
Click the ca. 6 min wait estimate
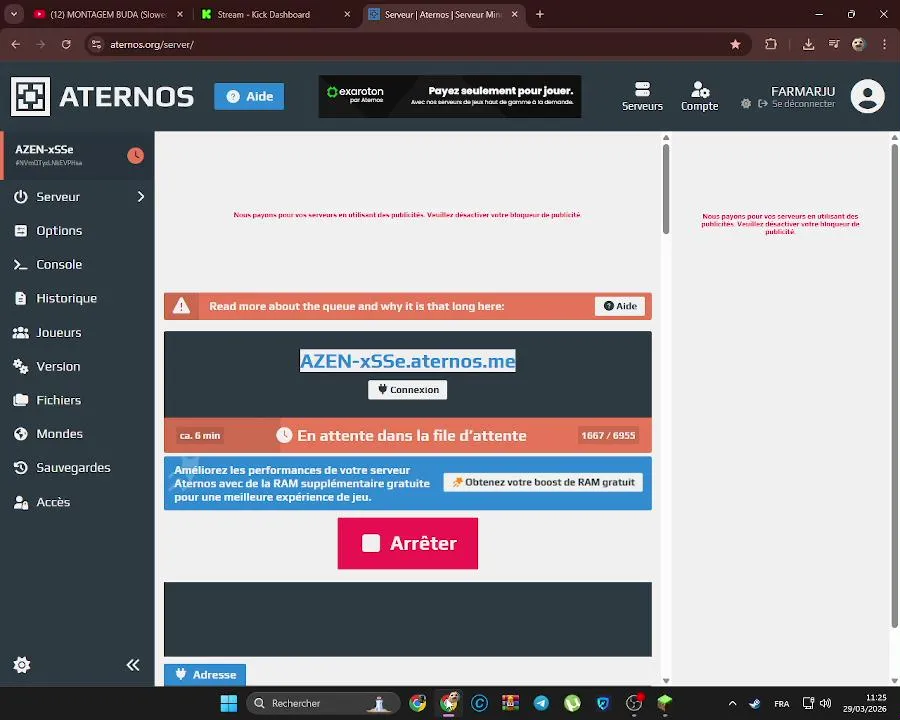click(x=200, y=436)
